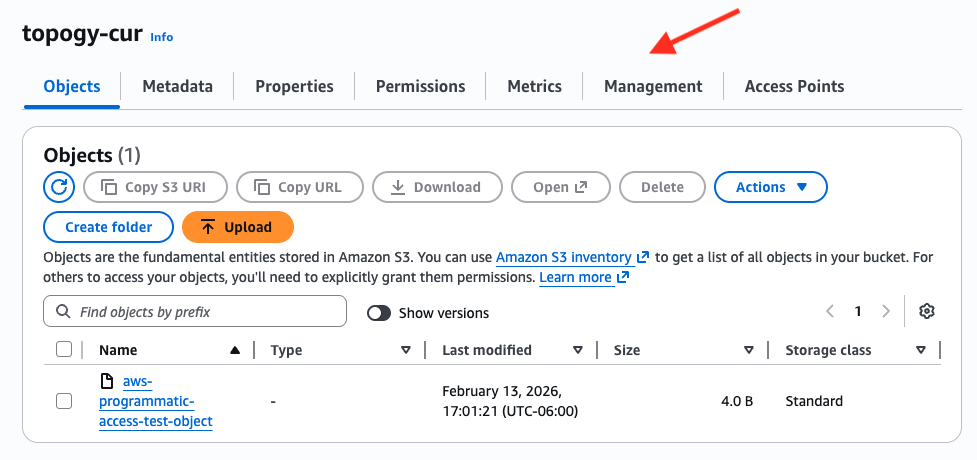
Task: Go to the previous page arrow
Action: pos(830,311)
